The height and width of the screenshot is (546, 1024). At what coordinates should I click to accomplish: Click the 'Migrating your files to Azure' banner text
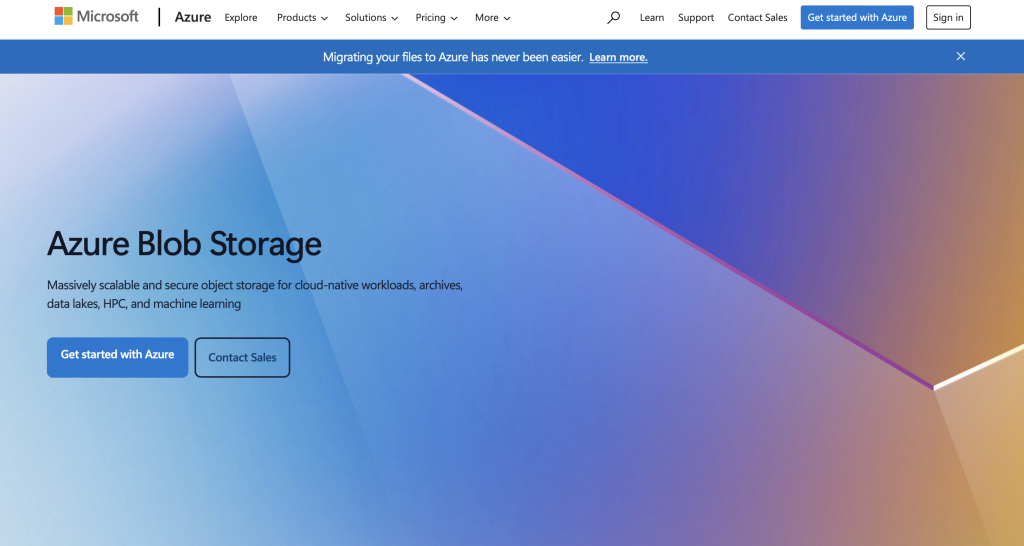(x=453, y=57)
